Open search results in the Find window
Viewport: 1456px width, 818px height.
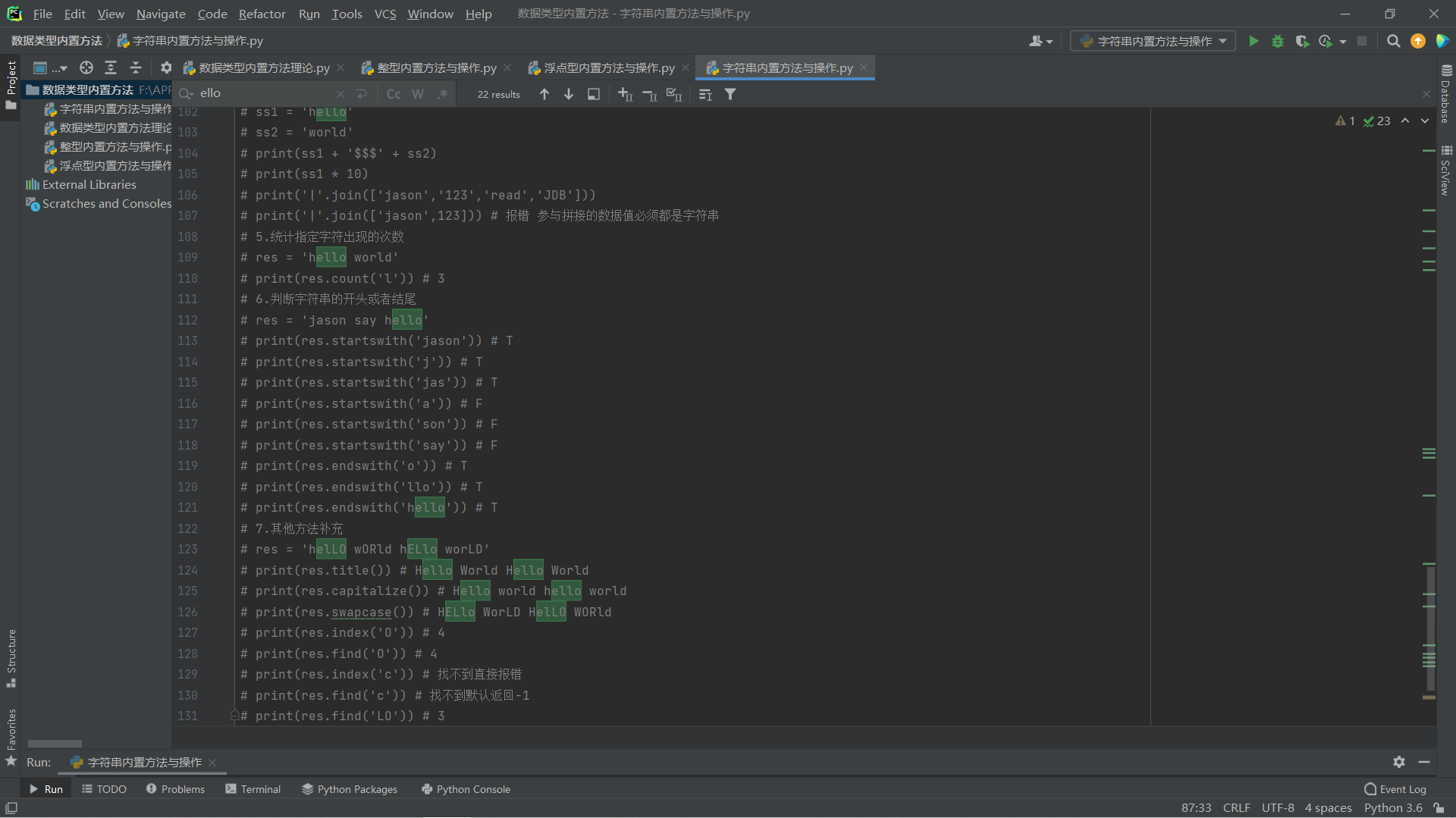click(594, 94)
